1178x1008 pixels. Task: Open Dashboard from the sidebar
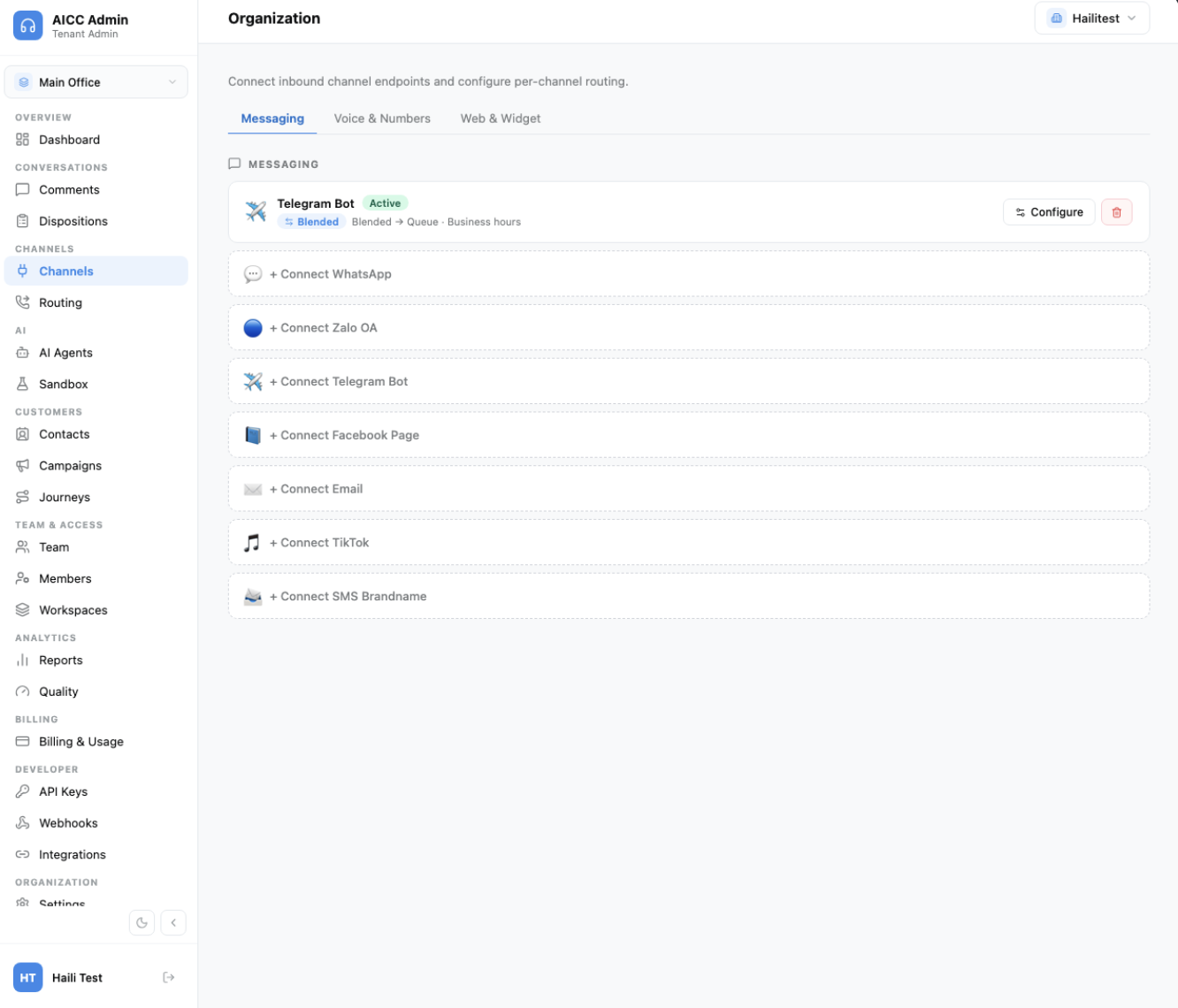pos(96,140)
